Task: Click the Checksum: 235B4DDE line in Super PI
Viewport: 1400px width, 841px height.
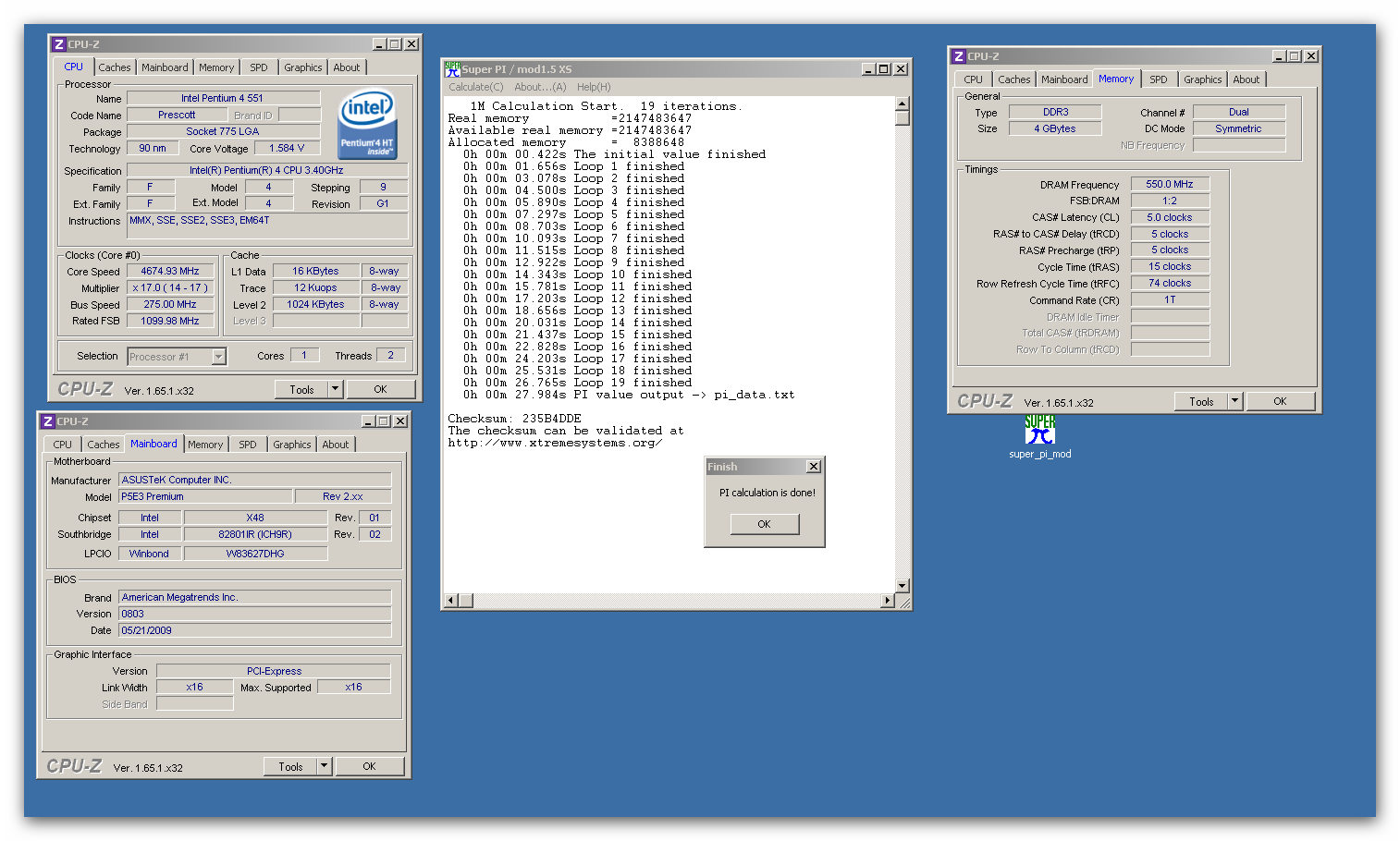Action: [514, 419]
